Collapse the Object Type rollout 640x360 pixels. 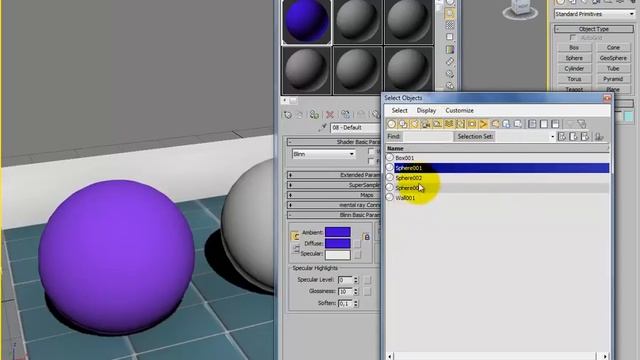[594, 29]
